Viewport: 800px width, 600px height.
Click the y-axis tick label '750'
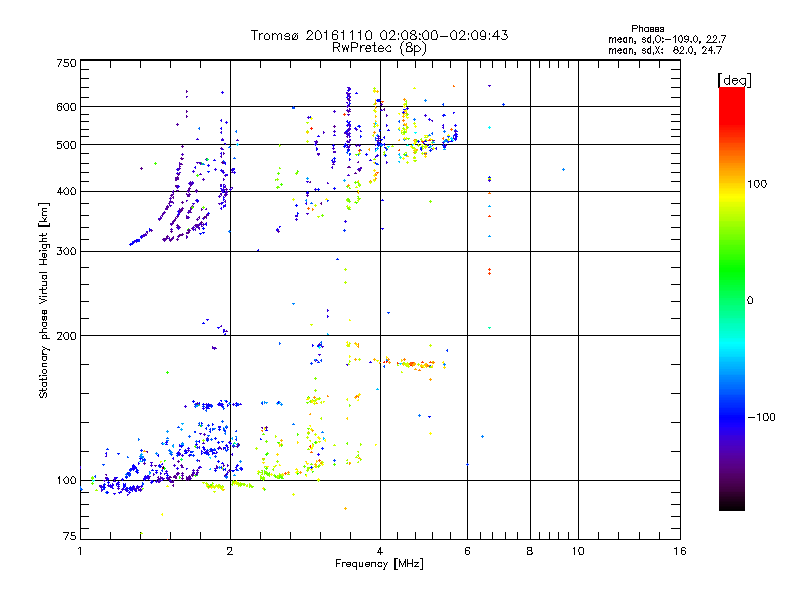coord(66,63)
